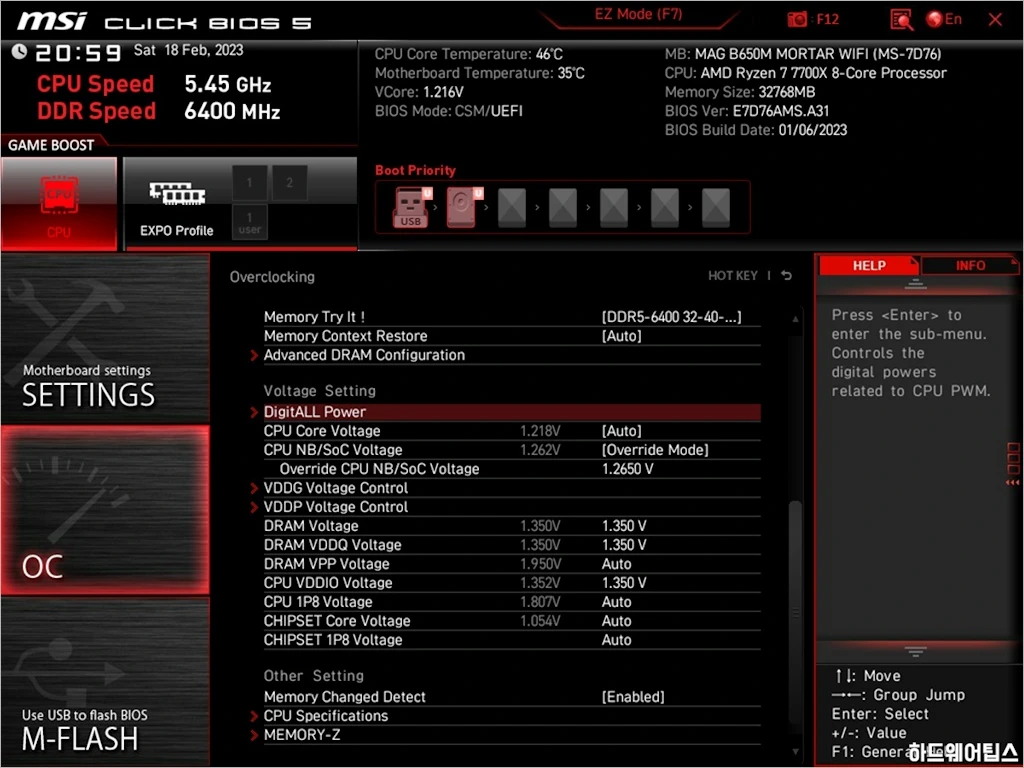Switch to the INFO tab

coord(970,265)
